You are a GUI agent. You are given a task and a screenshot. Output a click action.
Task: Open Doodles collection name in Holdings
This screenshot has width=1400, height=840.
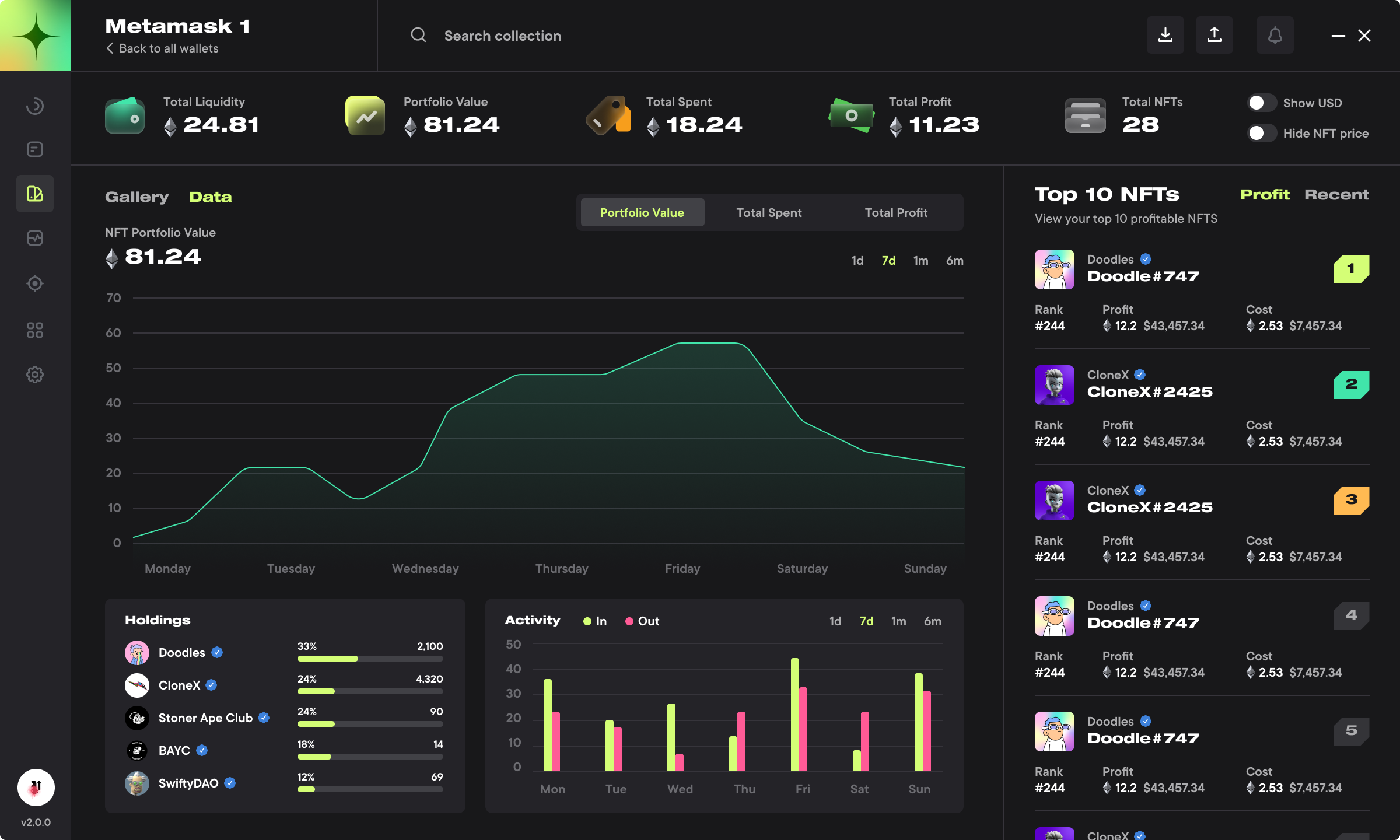tap(181, 653)
